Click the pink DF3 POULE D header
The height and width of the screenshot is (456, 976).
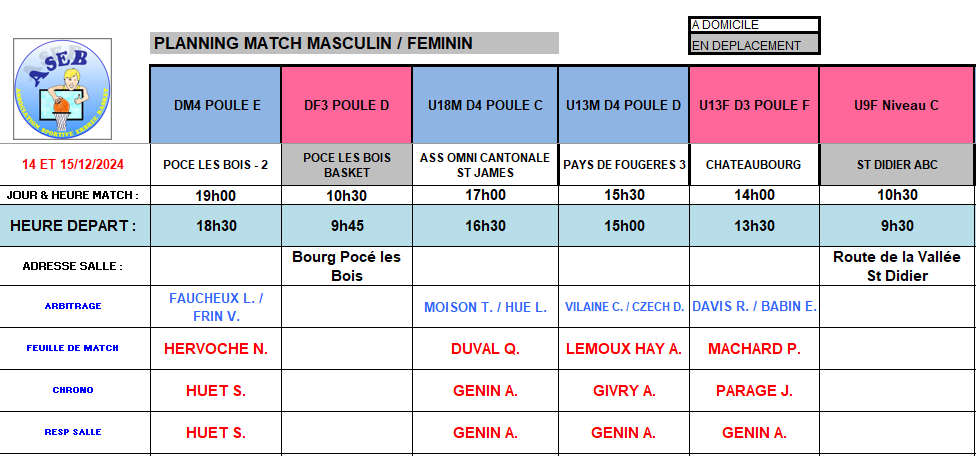346,105
